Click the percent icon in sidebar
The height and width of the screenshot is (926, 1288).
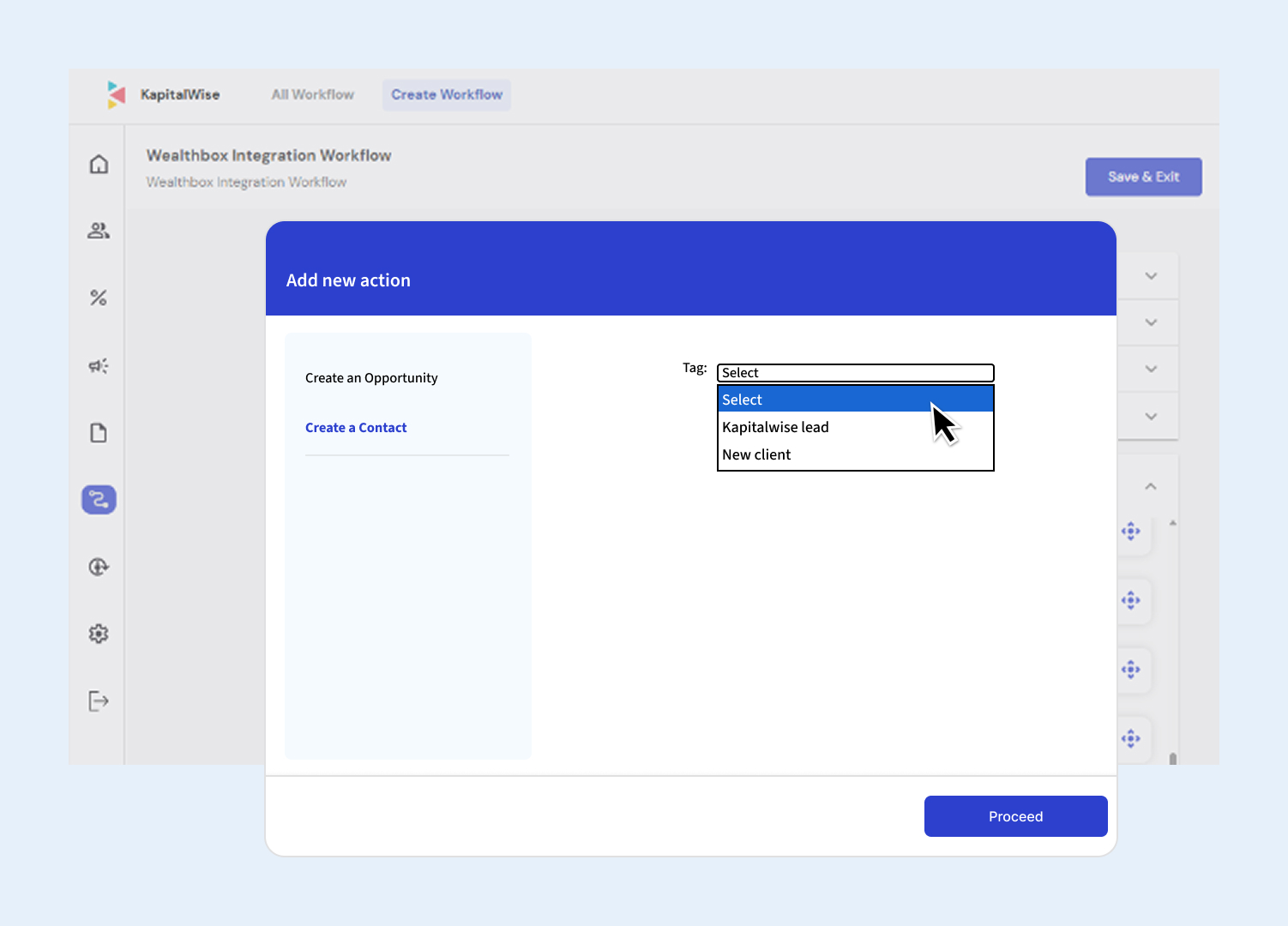point(99,298)
